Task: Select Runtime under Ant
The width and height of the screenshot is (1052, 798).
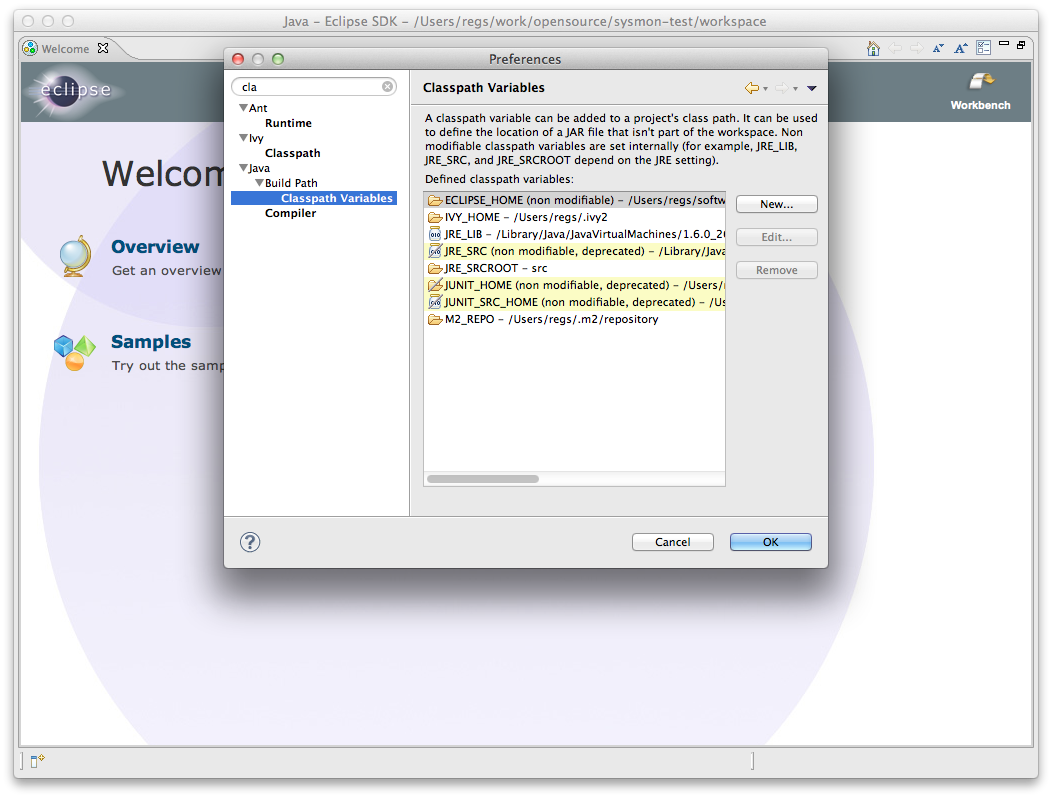Action: click(x=288, y=123)
